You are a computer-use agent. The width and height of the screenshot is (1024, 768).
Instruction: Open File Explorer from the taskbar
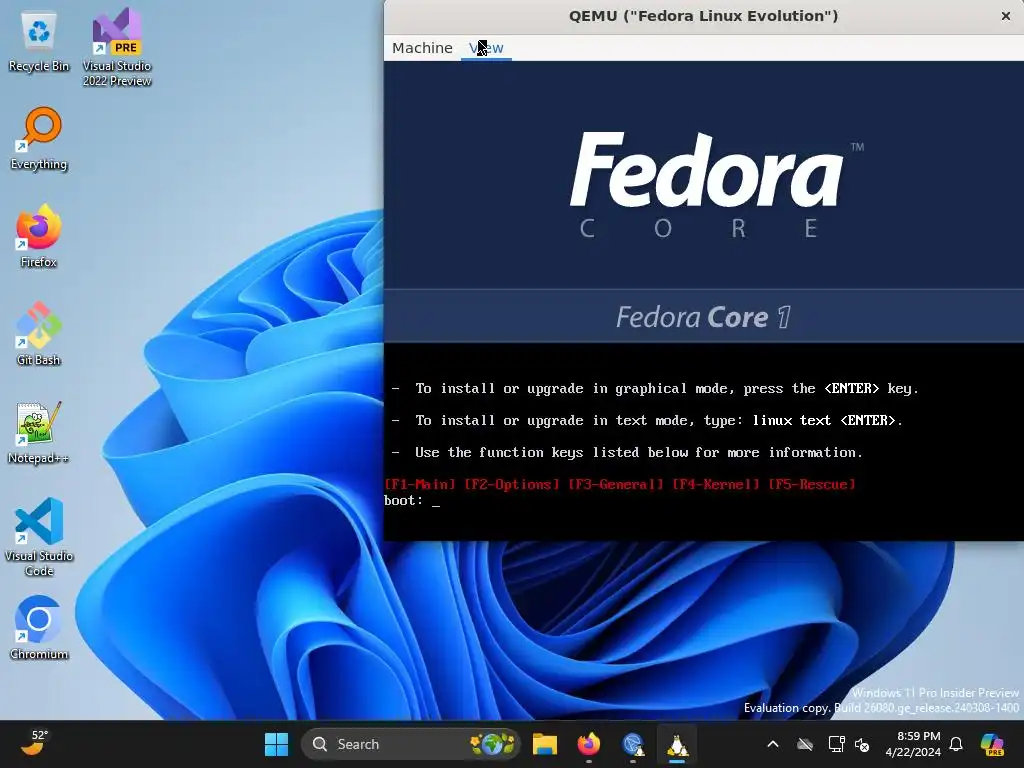pyautogui.click(x=545, y=744)
